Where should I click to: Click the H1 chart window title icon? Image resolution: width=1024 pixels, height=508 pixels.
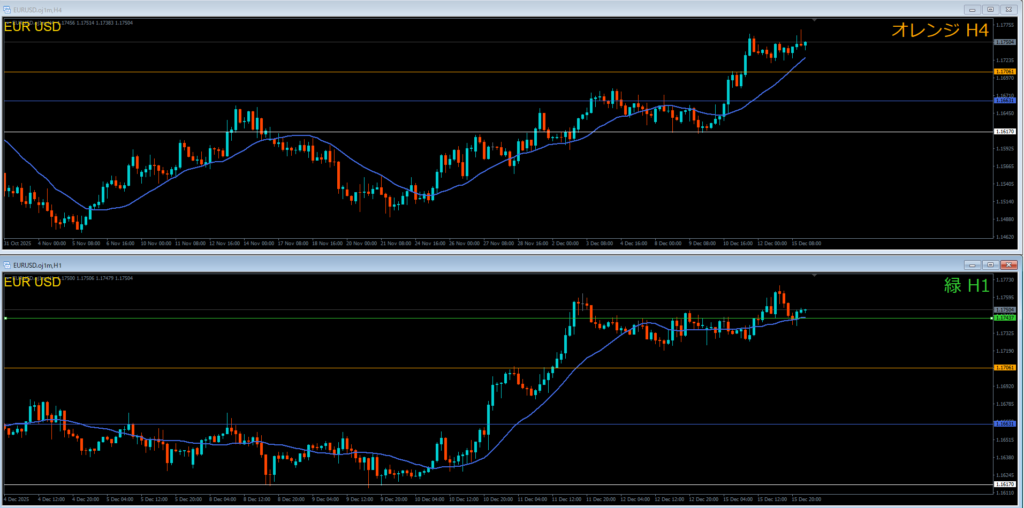[x=8, y=264]
